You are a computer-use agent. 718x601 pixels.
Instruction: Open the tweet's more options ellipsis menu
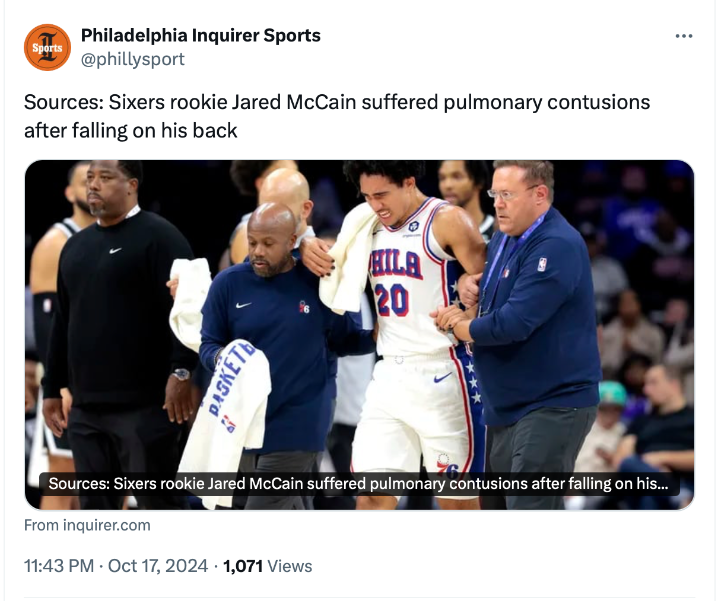tap(684, 36)
